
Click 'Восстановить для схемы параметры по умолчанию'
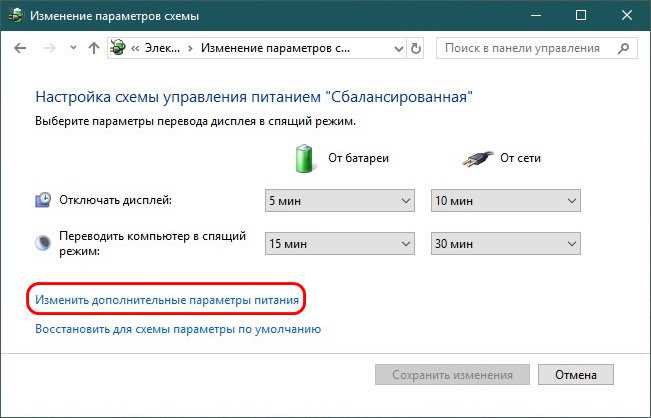tap(178, 329)
